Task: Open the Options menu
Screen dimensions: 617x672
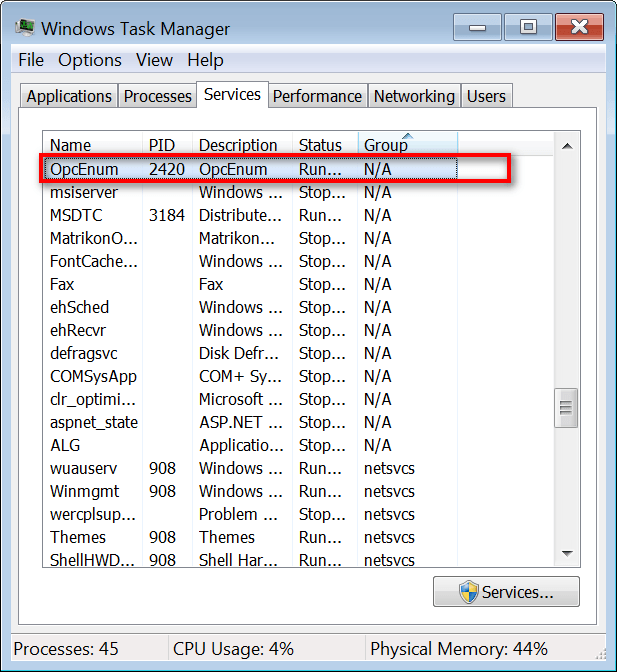Action: (x=90, y=60)
